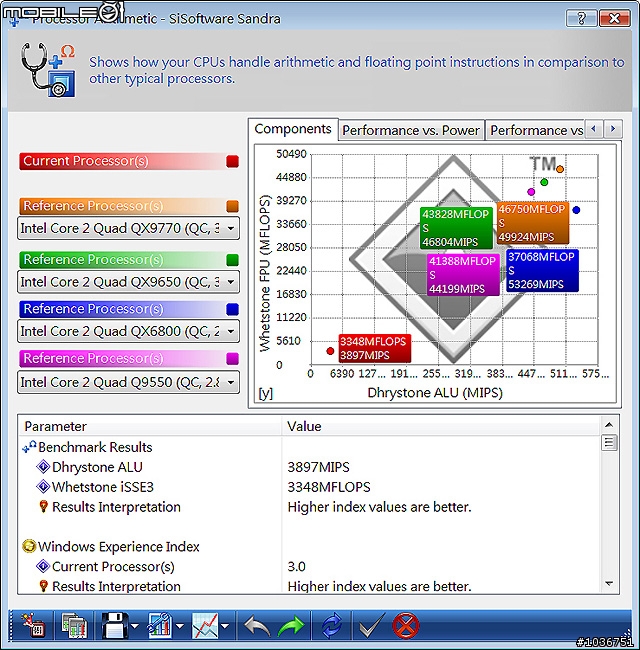Click the Benchmark Results icon
Viewport: 640px width, 650px height.
(29, 447)
